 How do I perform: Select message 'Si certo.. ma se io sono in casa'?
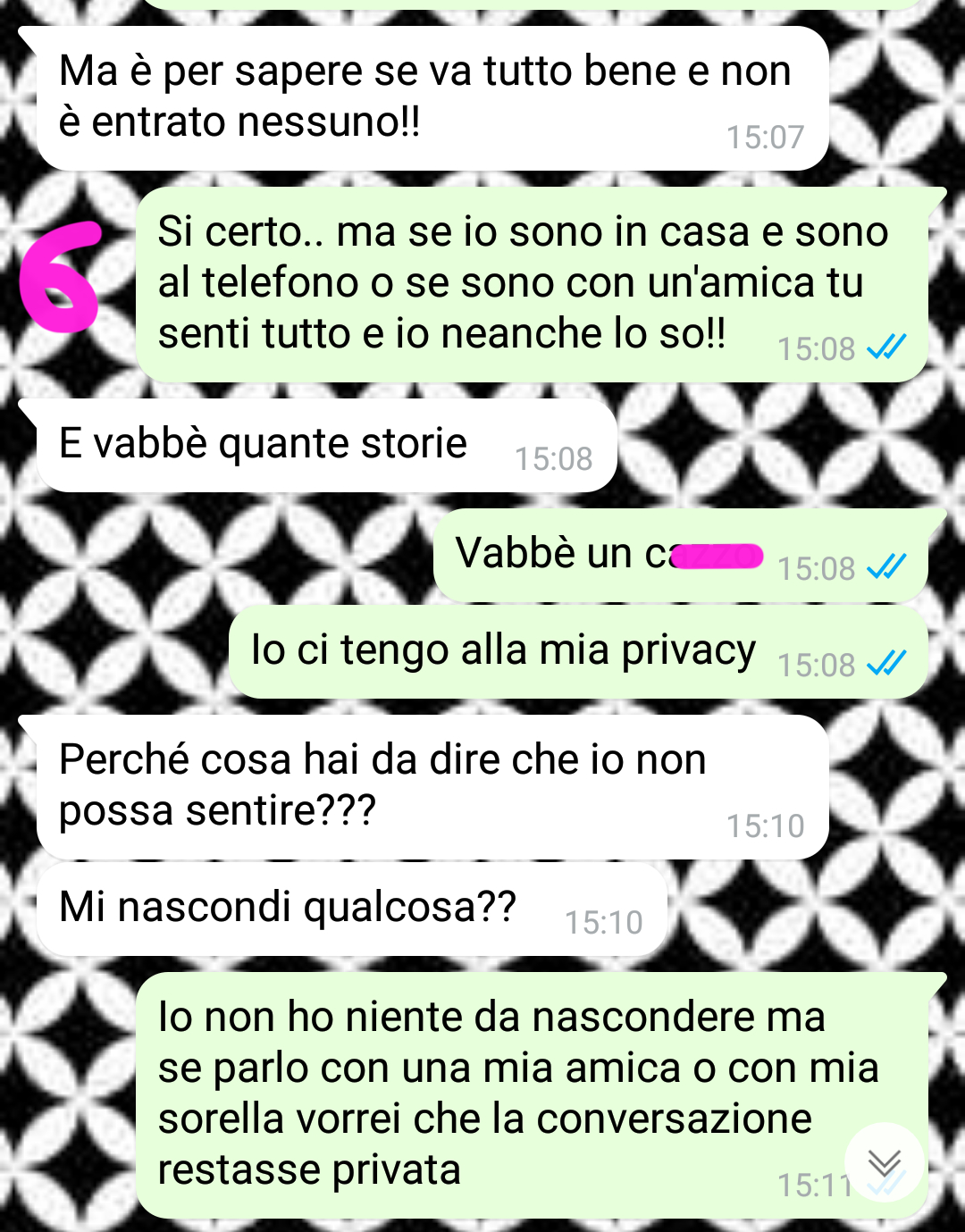tap(532, 285)
